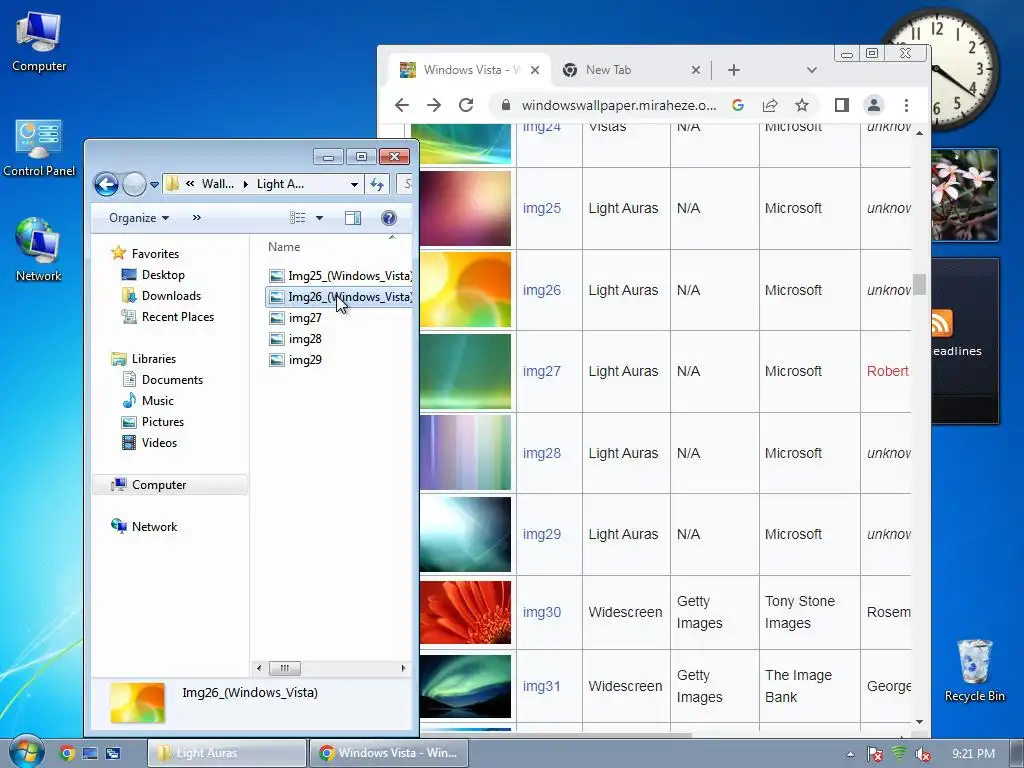Change view icon in Explorer toolbar
1024x768 pixels.
point(298,217)
